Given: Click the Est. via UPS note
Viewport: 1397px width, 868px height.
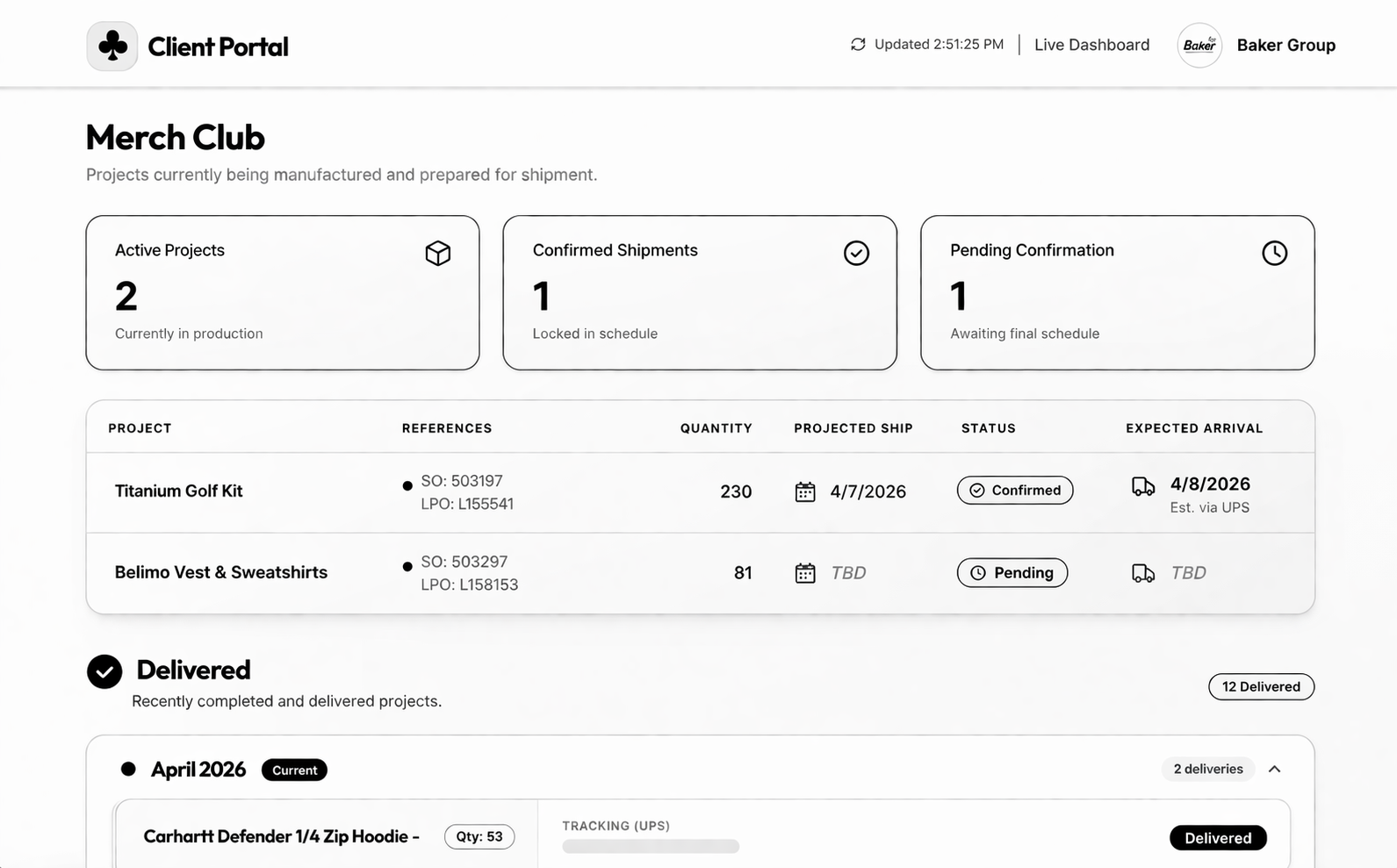Looking at the screenshot, I should [x=1210, y=507].
